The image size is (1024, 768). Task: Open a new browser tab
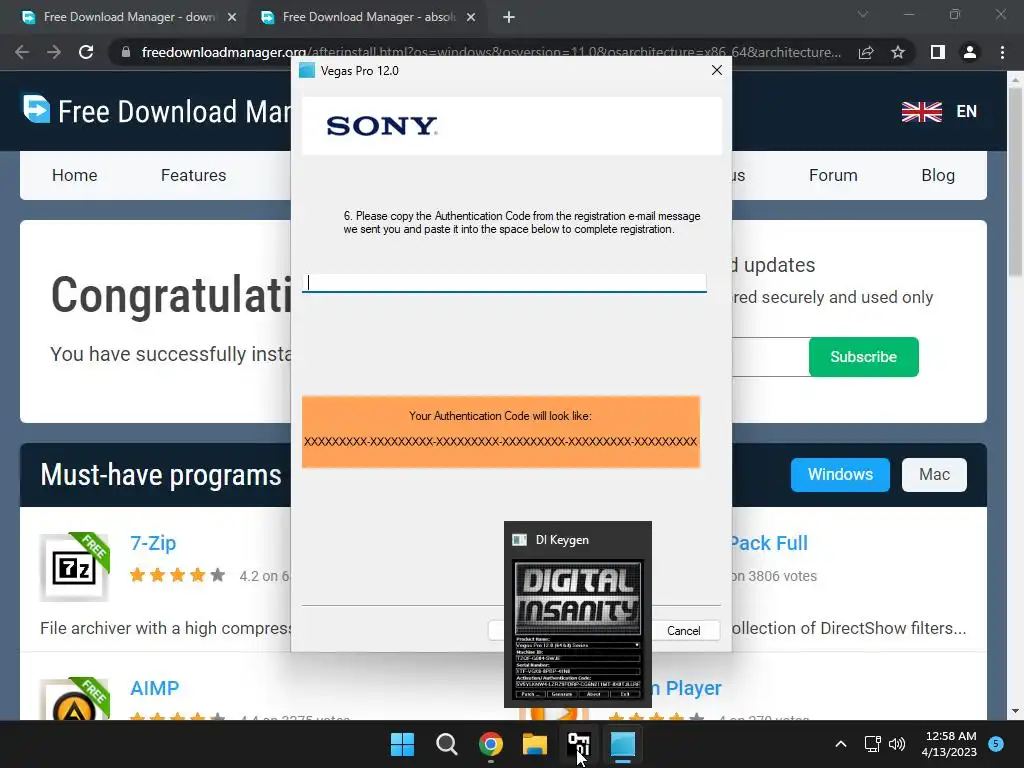(509, 17)
